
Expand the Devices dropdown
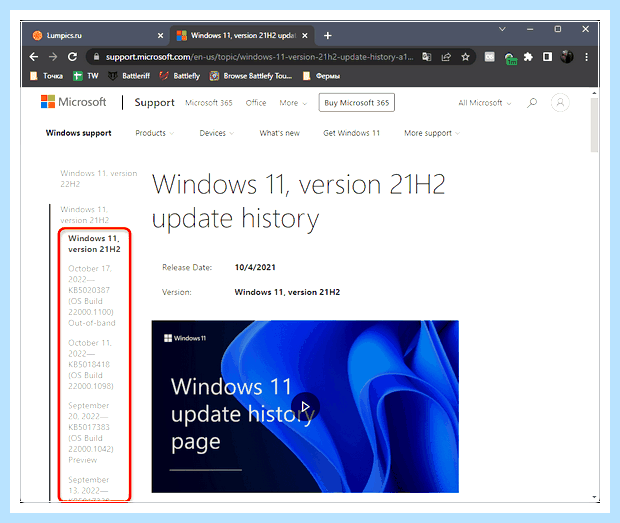coord(217,133)
